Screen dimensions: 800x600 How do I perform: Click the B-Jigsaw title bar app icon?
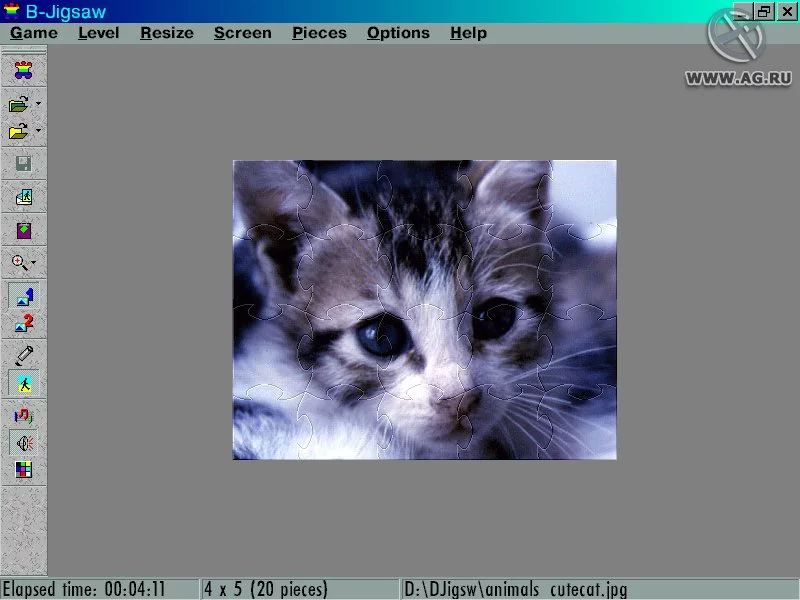[x=11, y=11]
